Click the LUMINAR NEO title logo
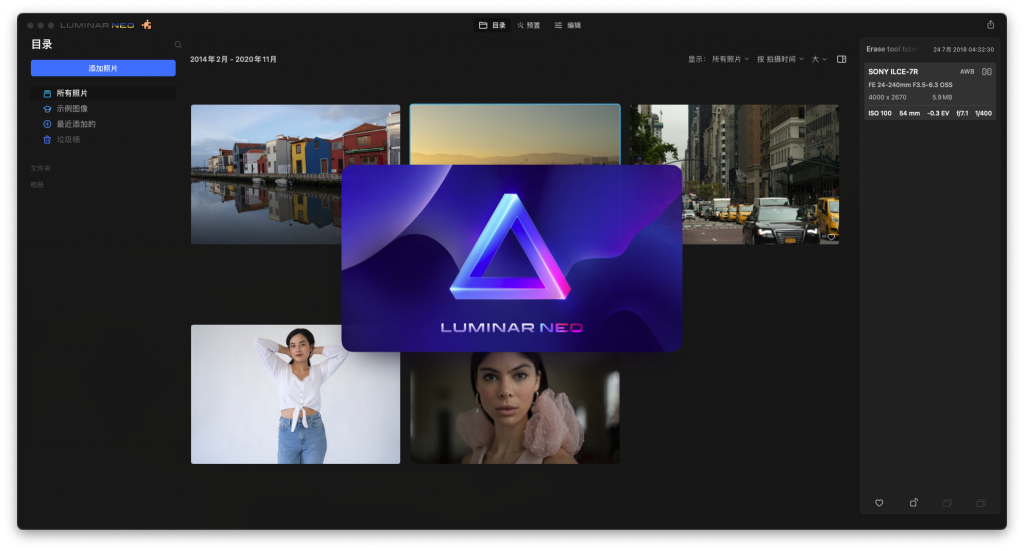This screenshot has width=1024, height=551. point(97,25)
